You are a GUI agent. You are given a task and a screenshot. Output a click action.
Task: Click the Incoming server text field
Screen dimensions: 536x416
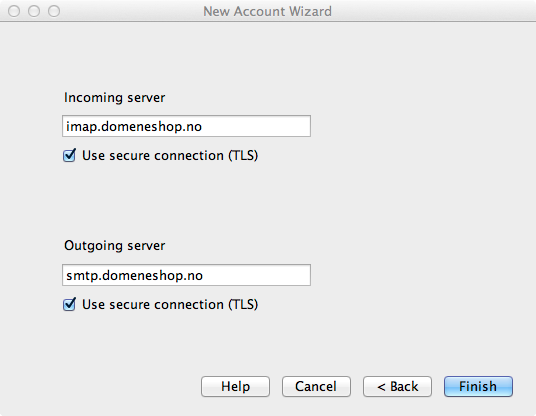click(186, 126)
